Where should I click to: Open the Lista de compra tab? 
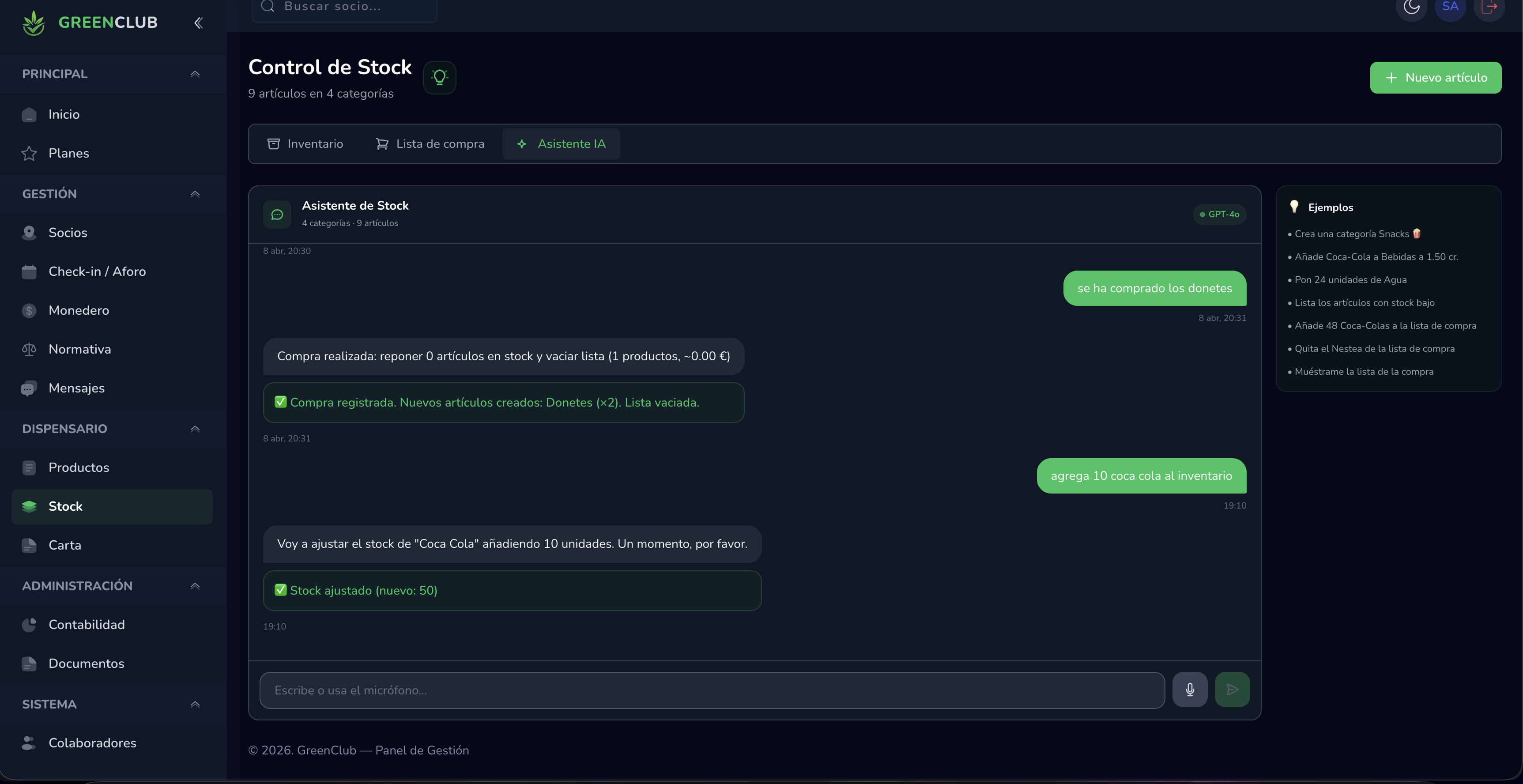[x=430, y=143]
